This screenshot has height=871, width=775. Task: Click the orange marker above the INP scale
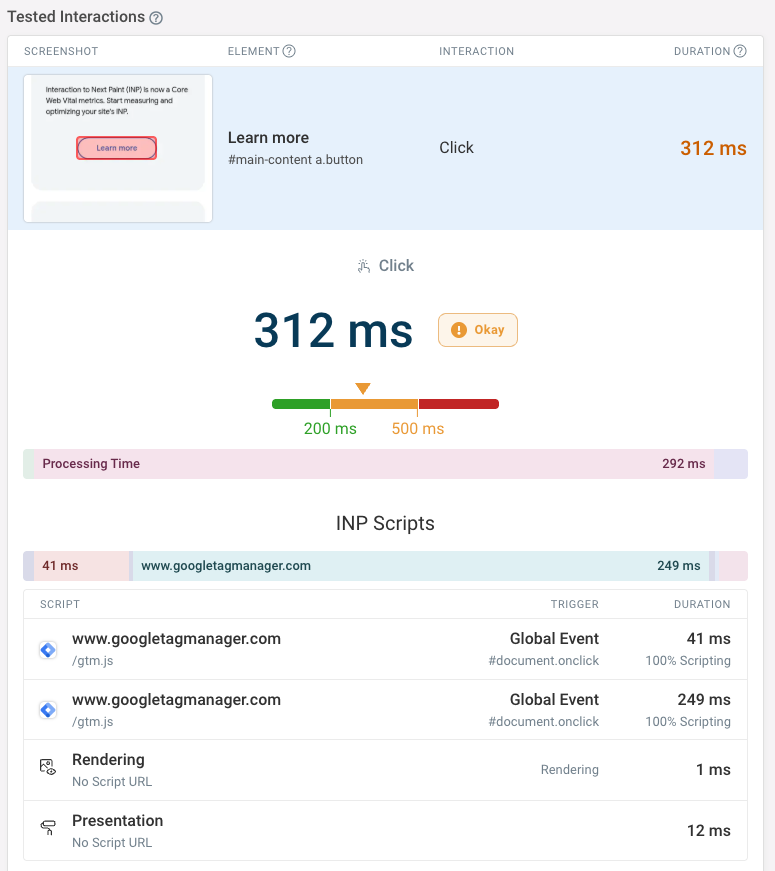(x=363, y=388)
